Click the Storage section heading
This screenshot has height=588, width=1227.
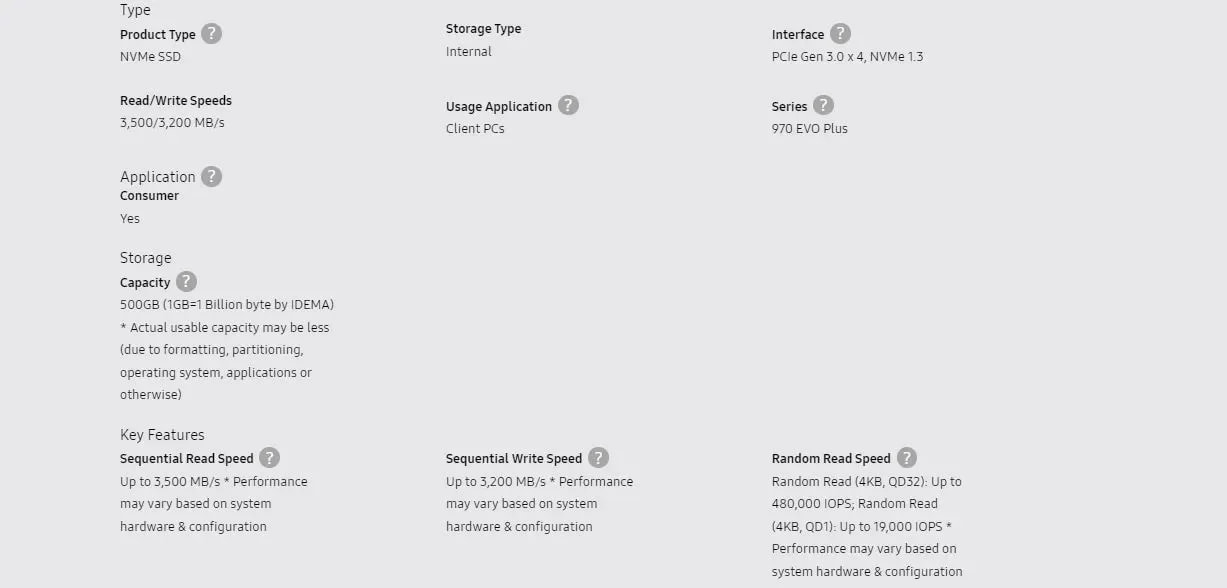[x=146, y=258]
